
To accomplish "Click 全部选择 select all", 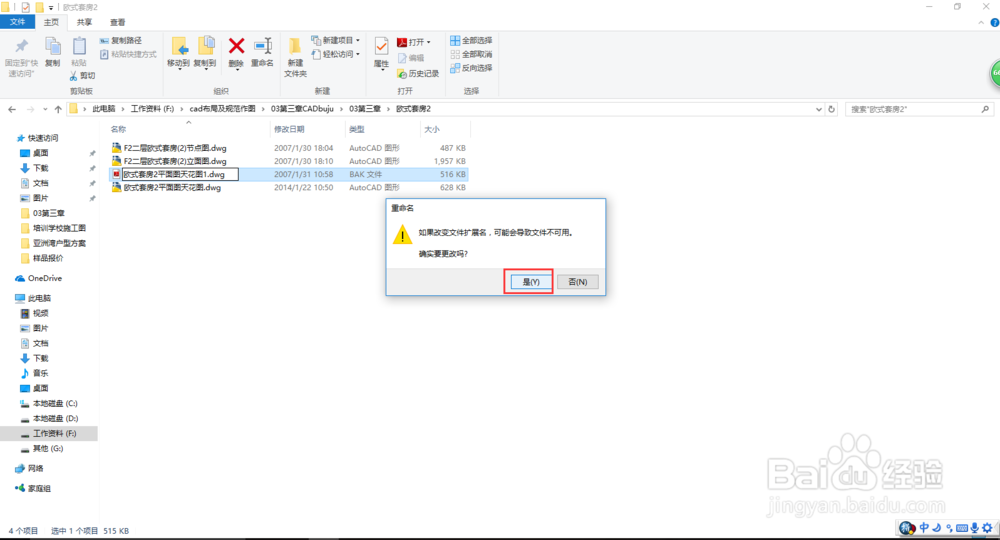I will coord(471,40).
